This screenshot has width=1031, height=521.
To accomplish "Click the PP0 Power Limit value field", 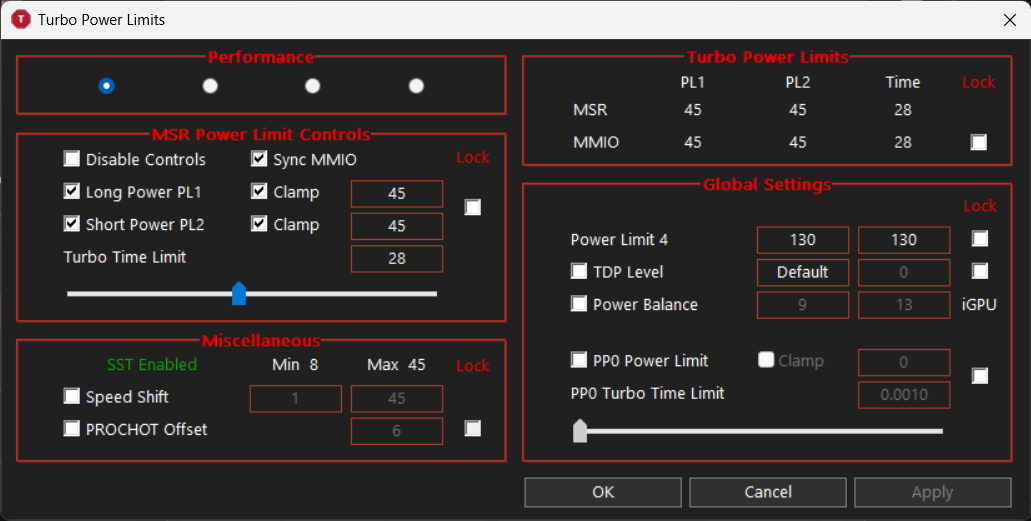I will [x=904, y=362].
